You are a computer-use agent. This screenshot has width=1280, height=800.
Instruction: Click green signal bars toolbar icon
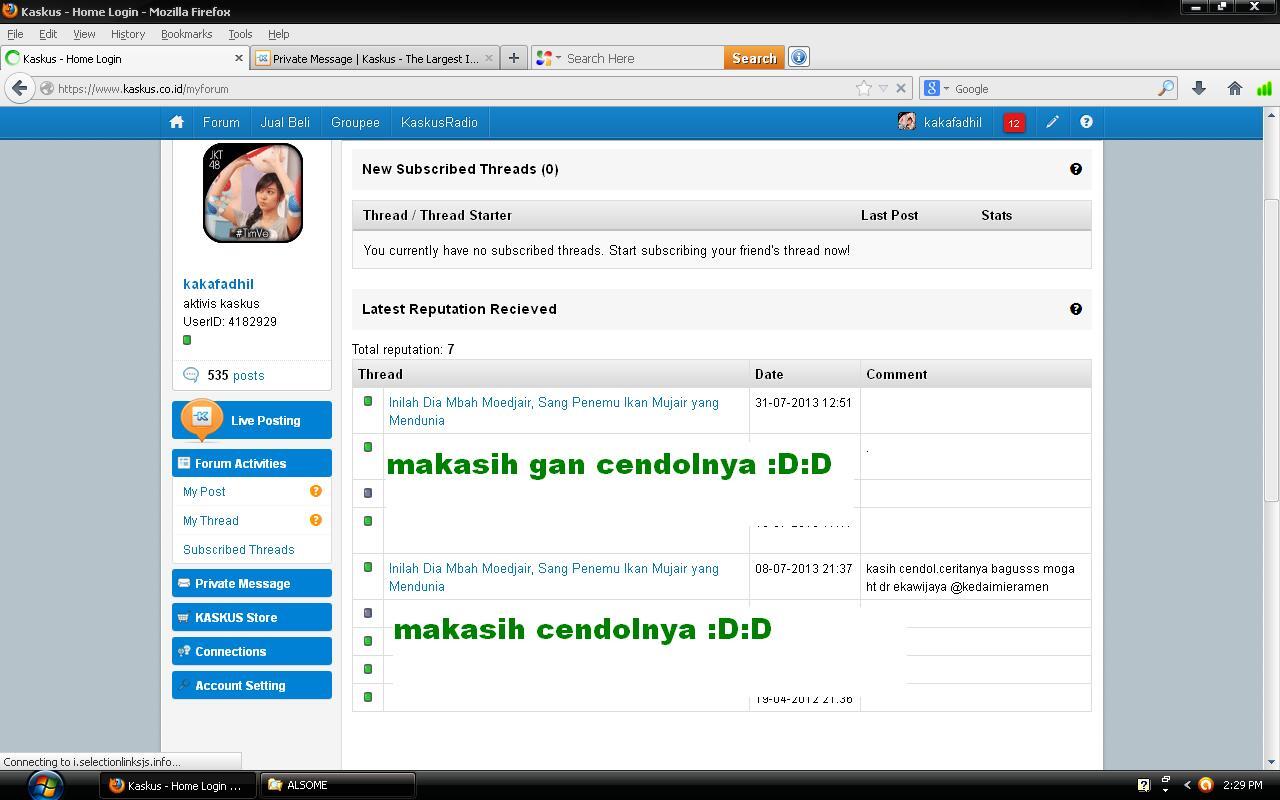(1265, 88)
